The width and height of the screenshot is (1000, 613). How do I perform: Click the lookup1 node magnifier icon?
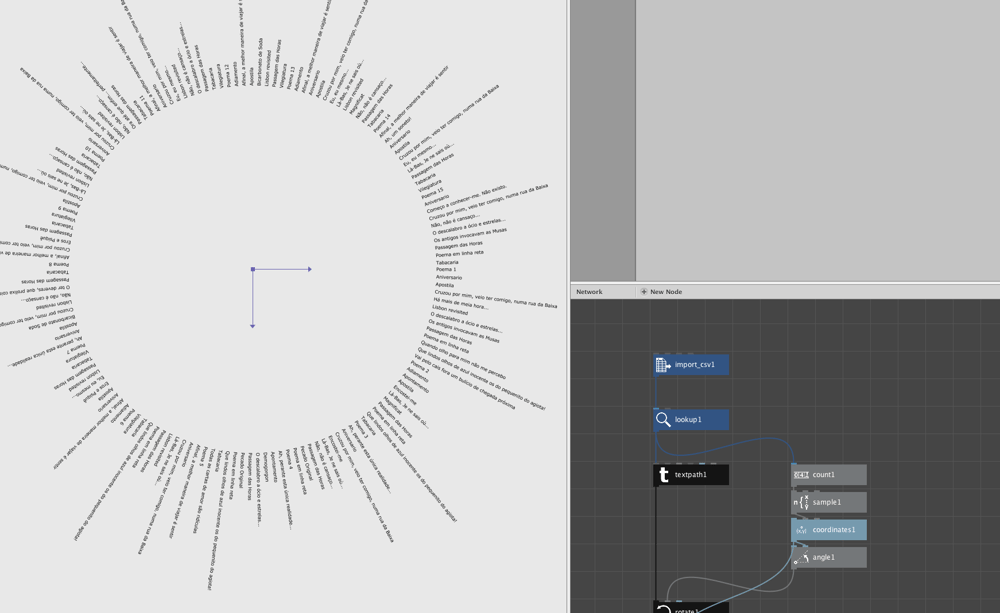click(663, 420)
